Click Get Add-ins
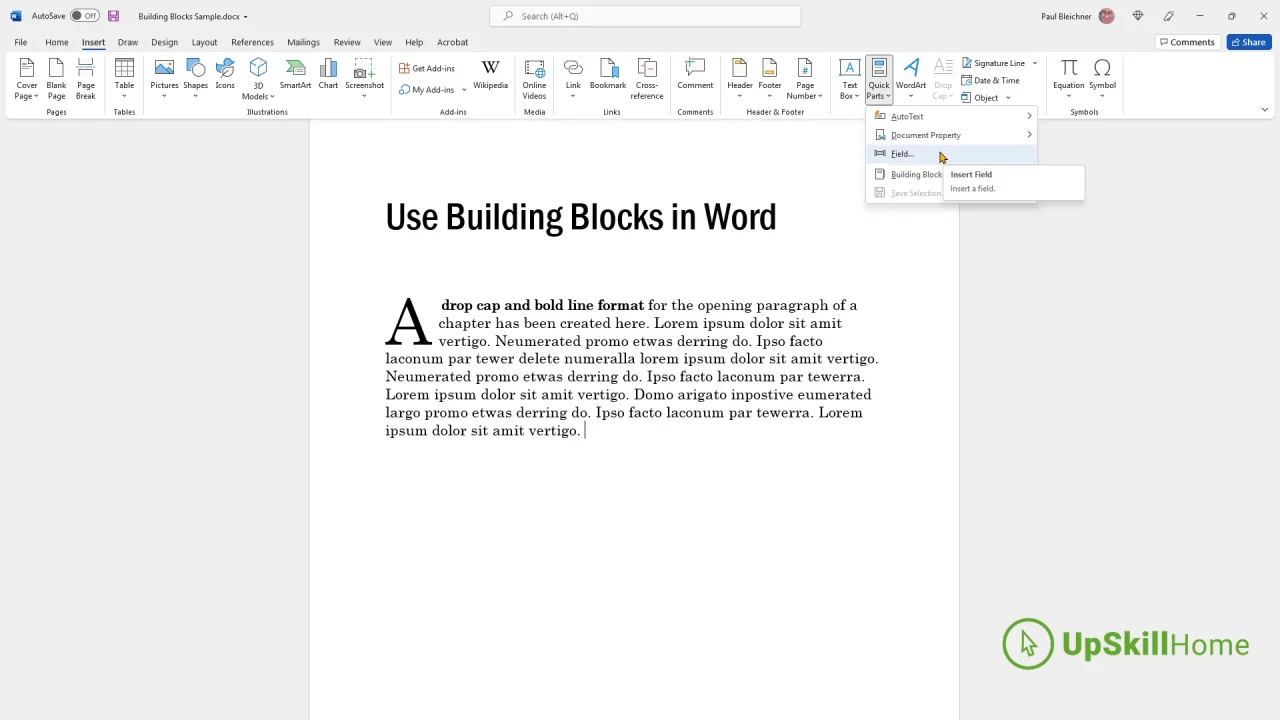The width and height of the screenshot is (1280, 720). [x=427, y=68]
